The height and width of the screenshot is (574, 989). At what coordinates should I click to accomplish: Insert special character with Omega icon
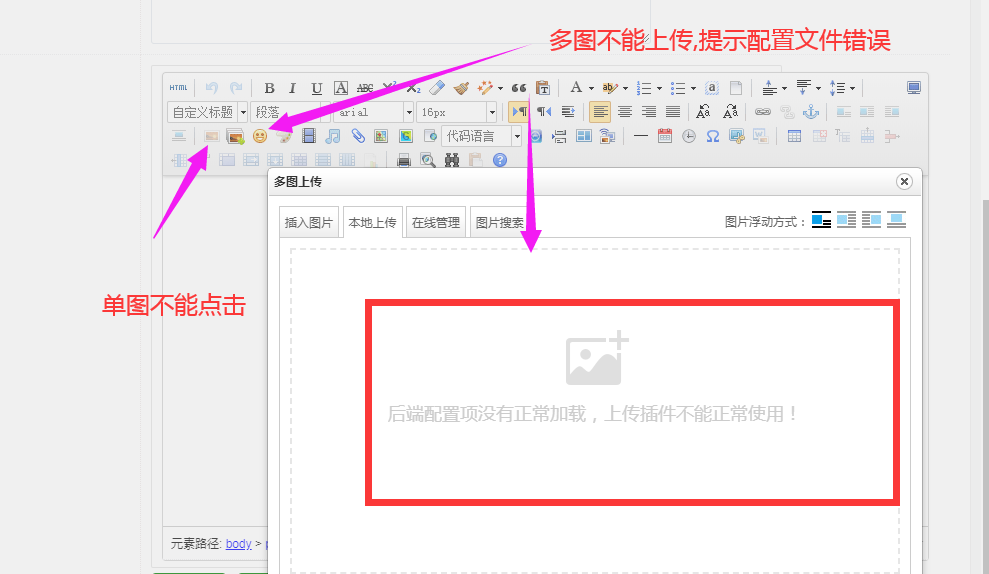pos(713,136)
